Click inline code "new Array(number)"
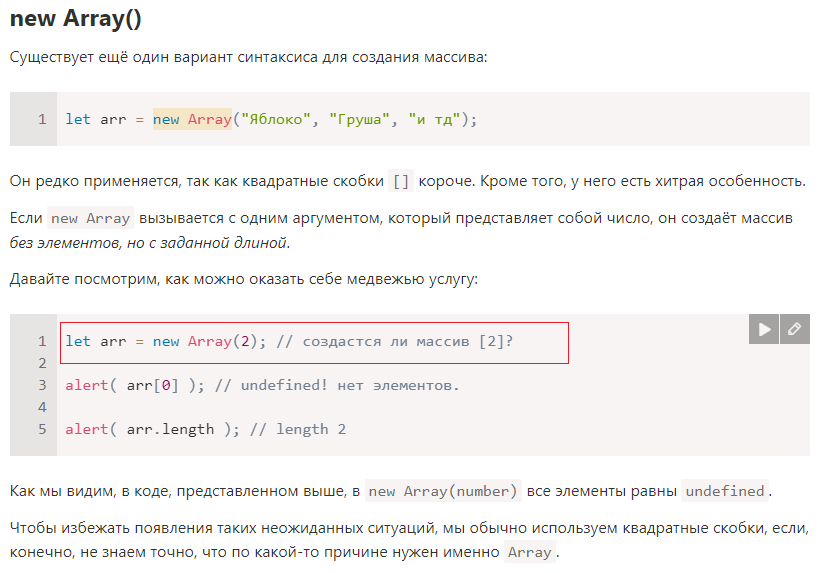Screen dimensions: 828x573 click(443, 491)
